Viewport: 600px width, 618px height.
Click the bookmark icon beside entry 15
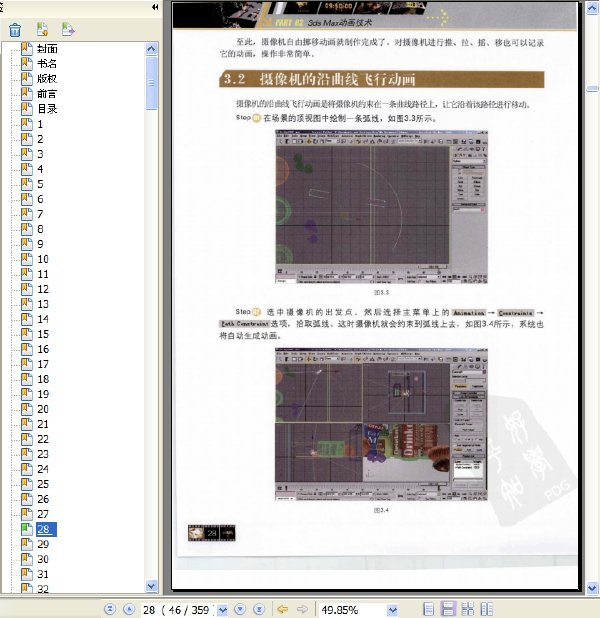[27, 333]
